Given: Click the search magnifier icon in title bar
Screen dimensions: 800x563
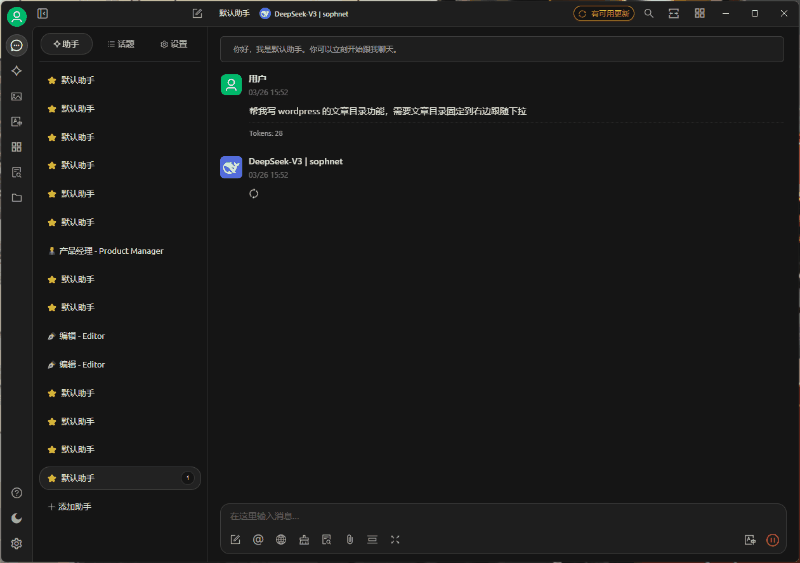Looking at the screenshot, I should pos(649,14).
